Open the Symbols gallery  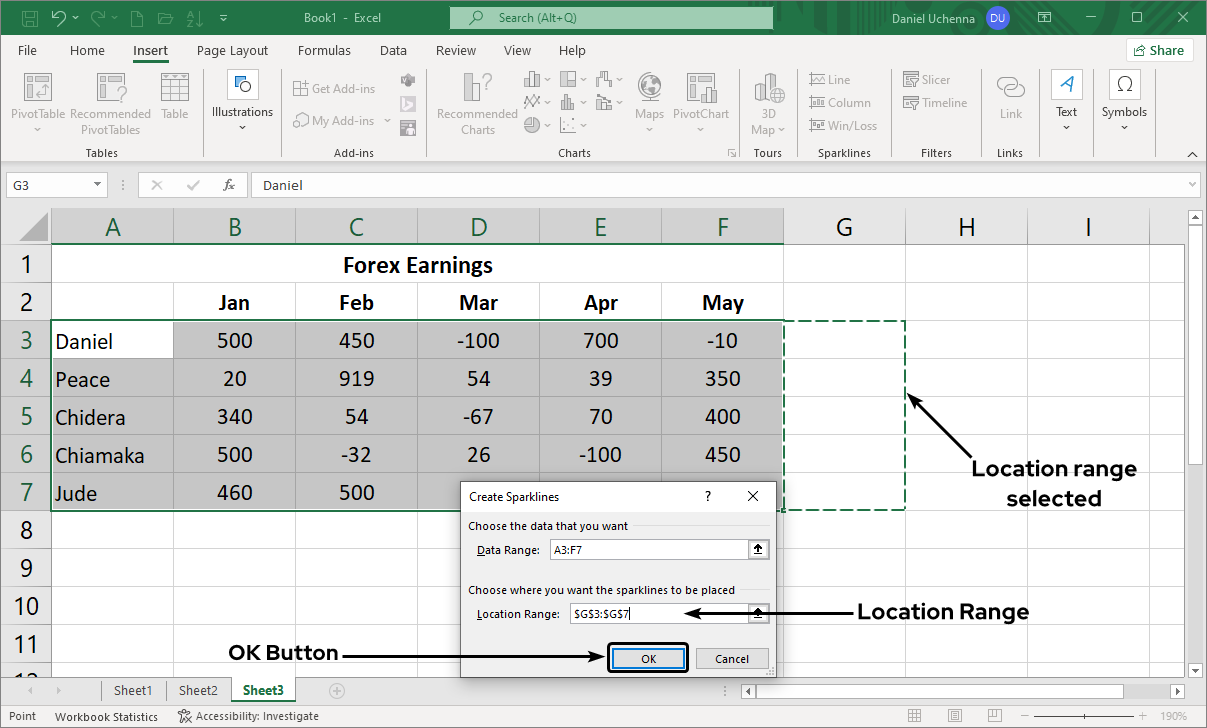(1124, 100)
